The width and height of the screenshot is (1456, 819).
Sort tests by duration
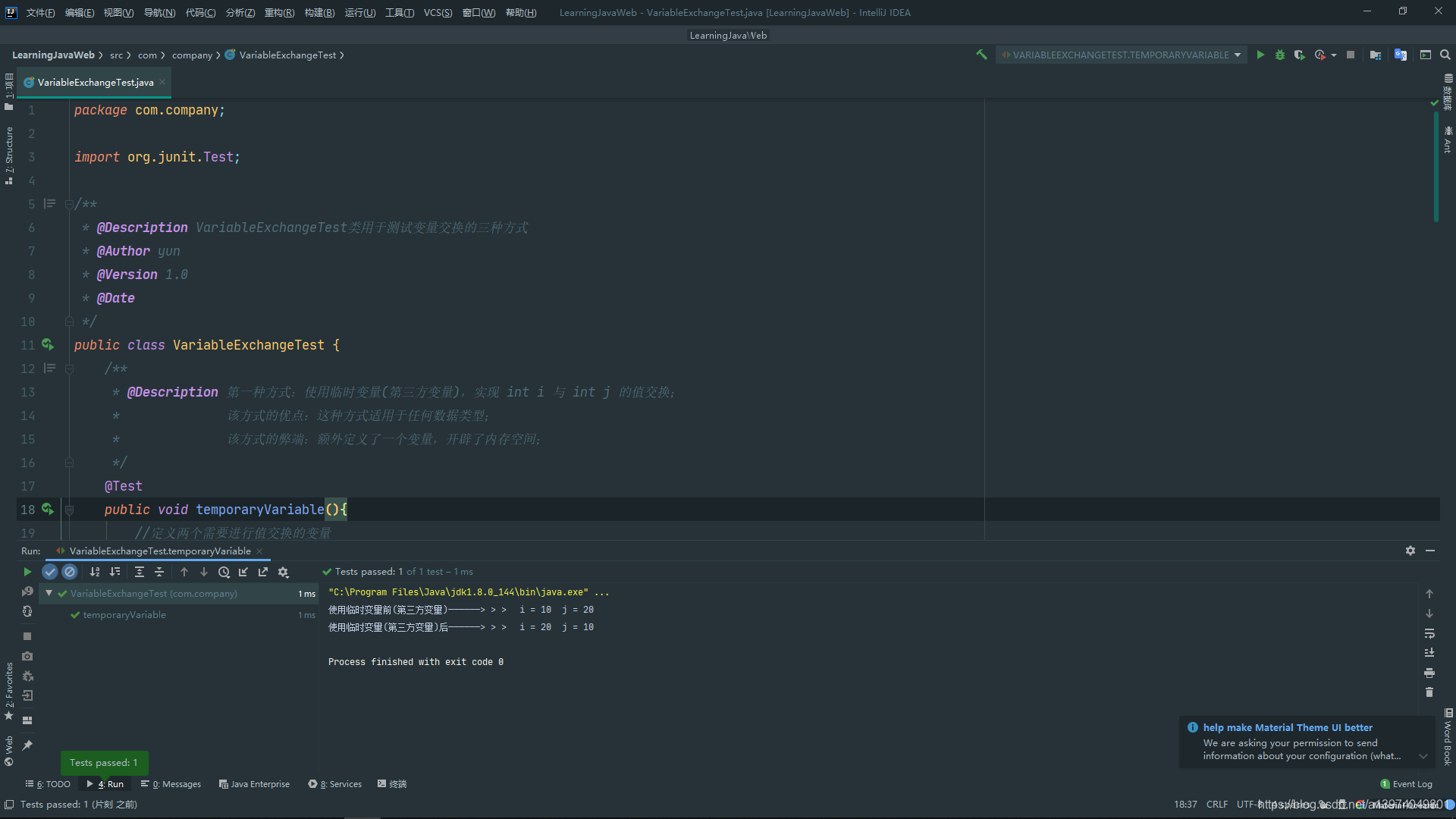click(x=115, y=572)
